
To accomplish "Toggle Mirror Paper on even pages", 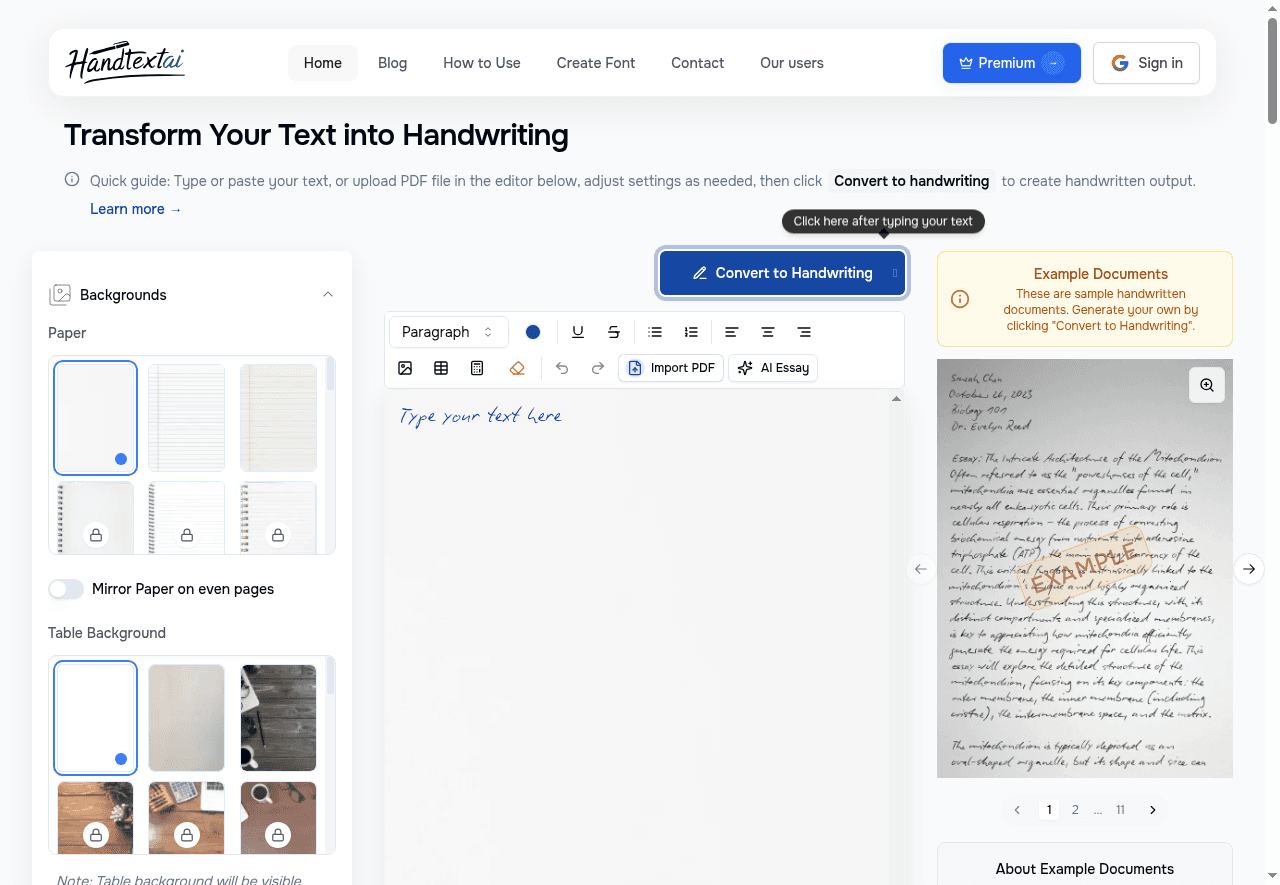I will 66,589.
